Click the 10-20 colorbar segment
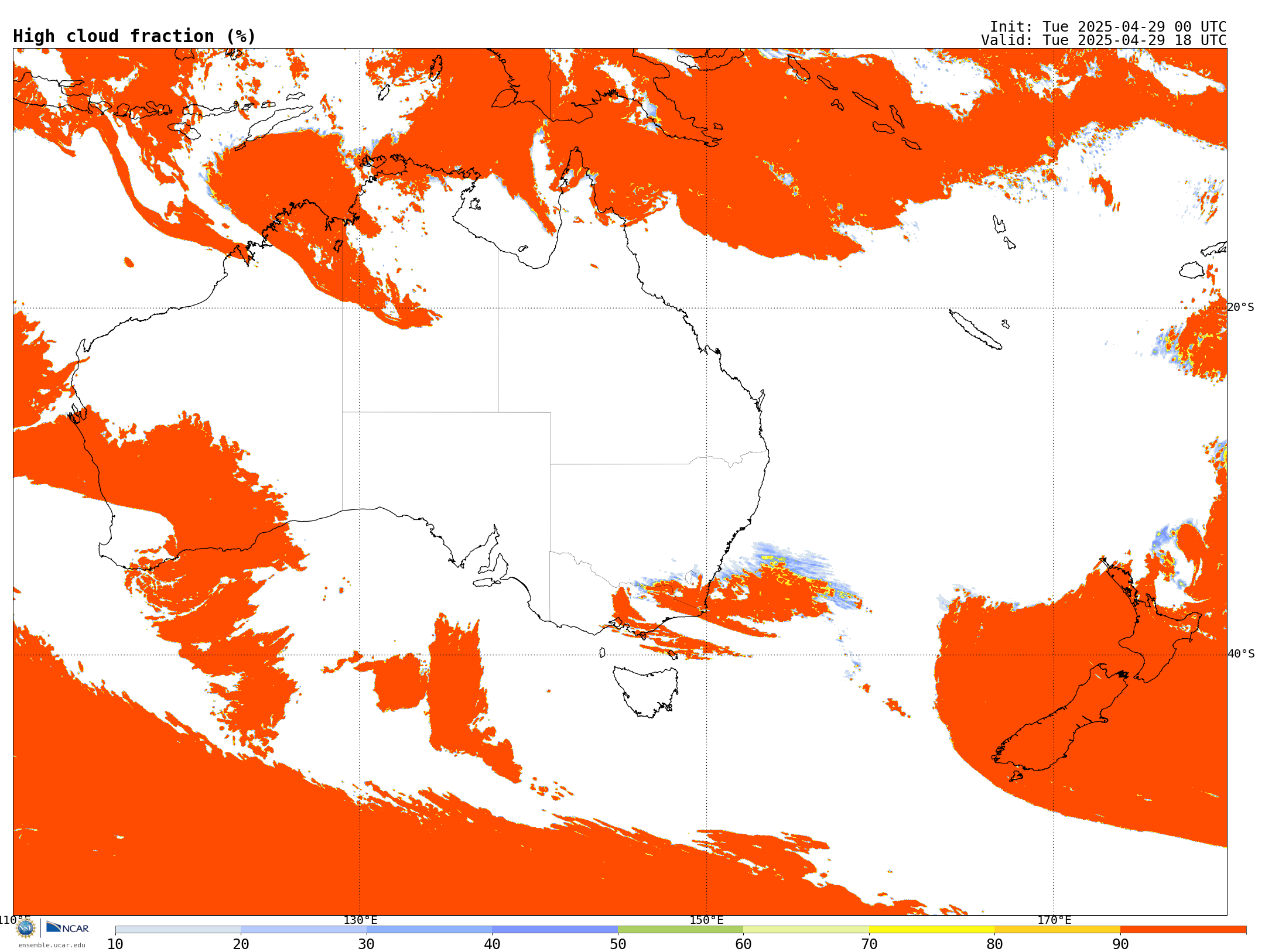The width and height of the screenshot is (1265, 952). tap(178, 930)
